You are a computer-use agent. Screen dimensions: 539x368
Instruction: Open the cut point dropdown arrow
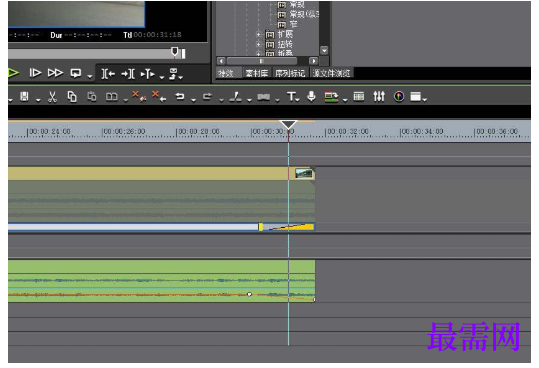[x=249, y=100]
